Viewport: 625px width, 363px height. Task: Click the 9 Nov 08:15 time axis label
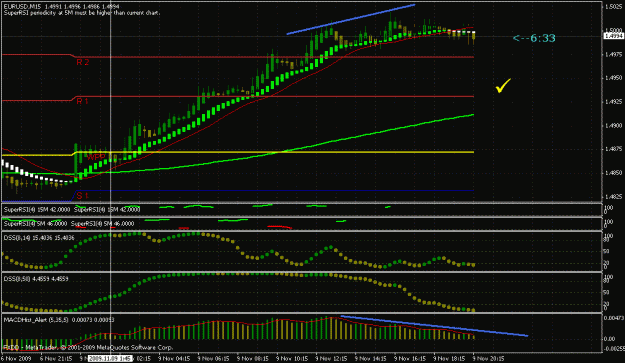[252, 359]
